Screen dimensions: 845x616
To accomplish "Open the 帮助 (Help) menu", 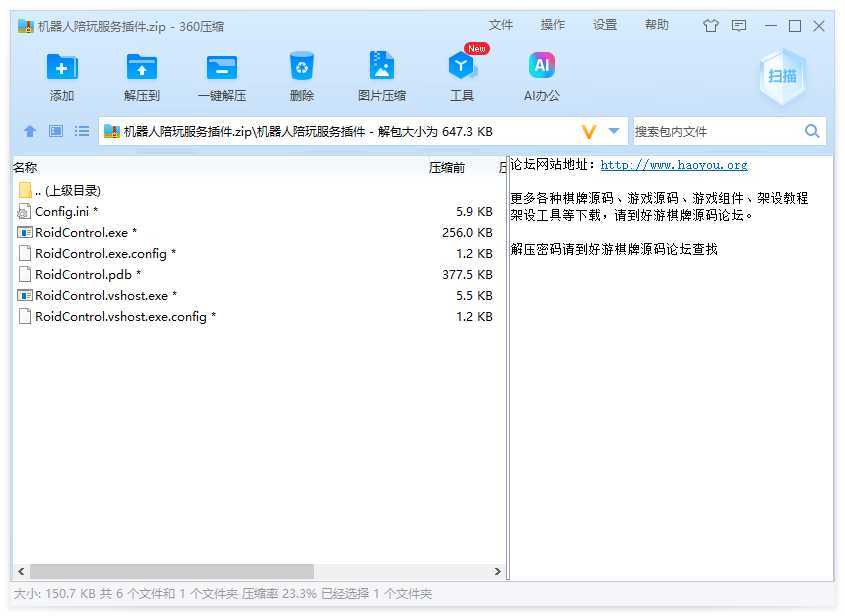I will (x=657, y=25).
